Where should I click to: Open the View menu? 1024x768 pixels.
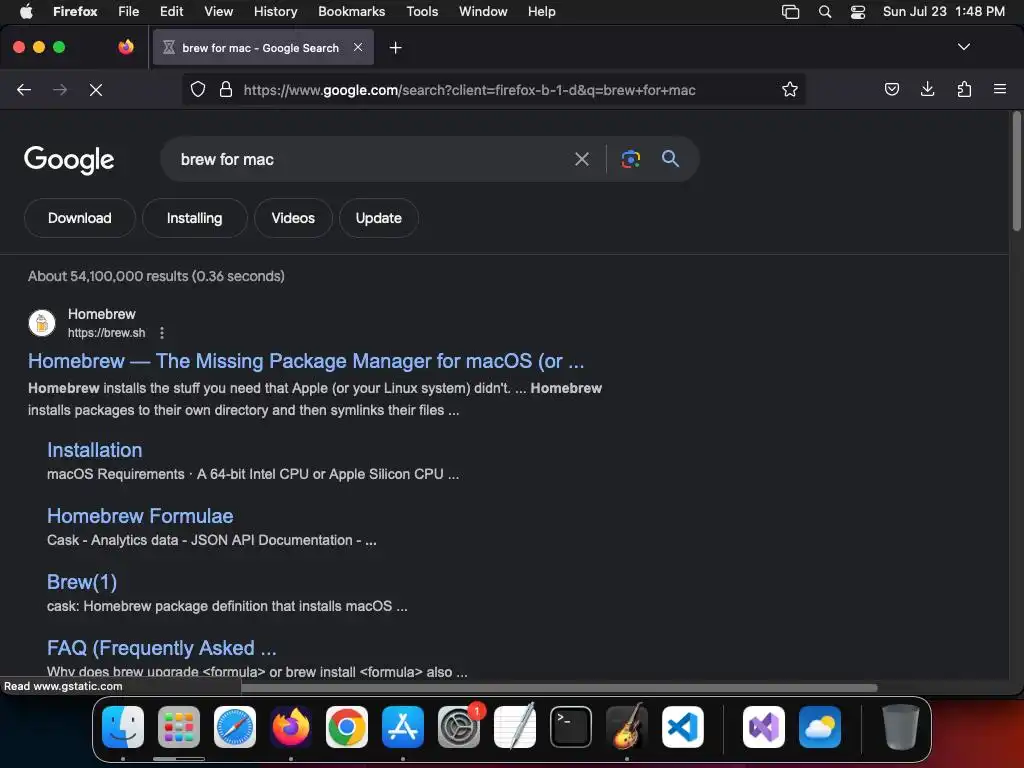(218, 11)
